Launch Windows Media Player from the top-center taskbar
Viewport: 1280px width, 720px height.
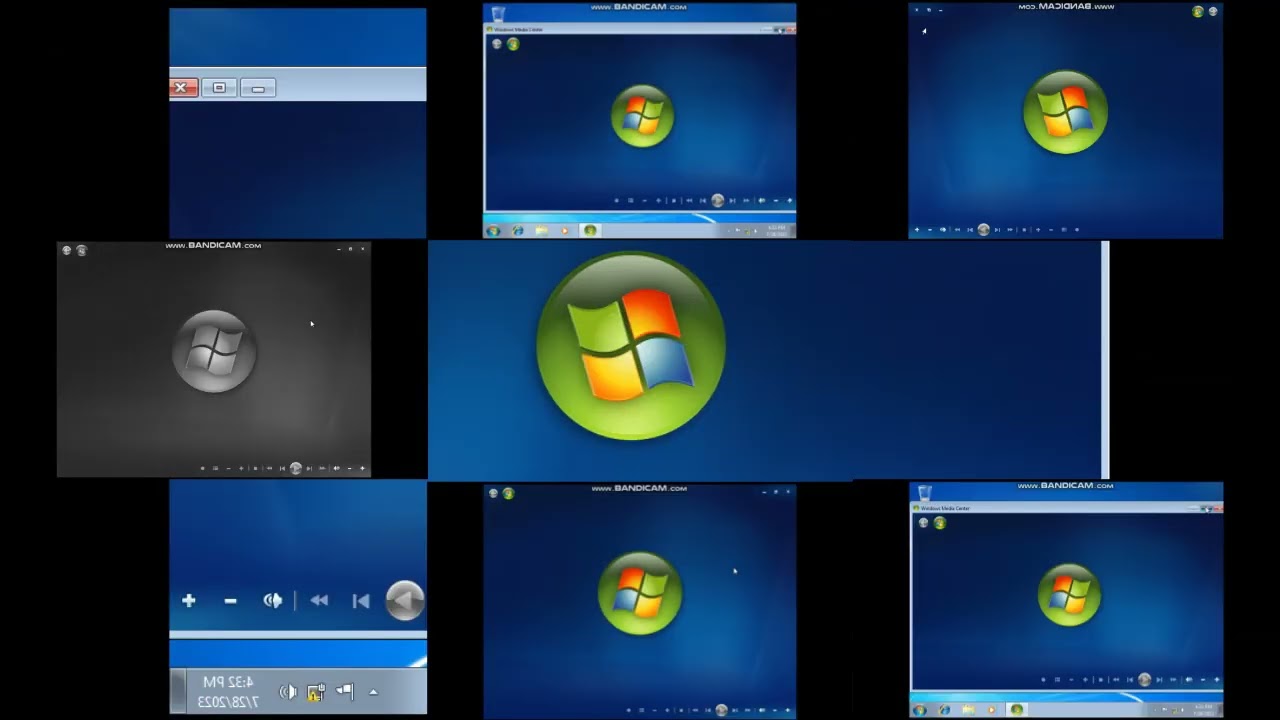565,231
